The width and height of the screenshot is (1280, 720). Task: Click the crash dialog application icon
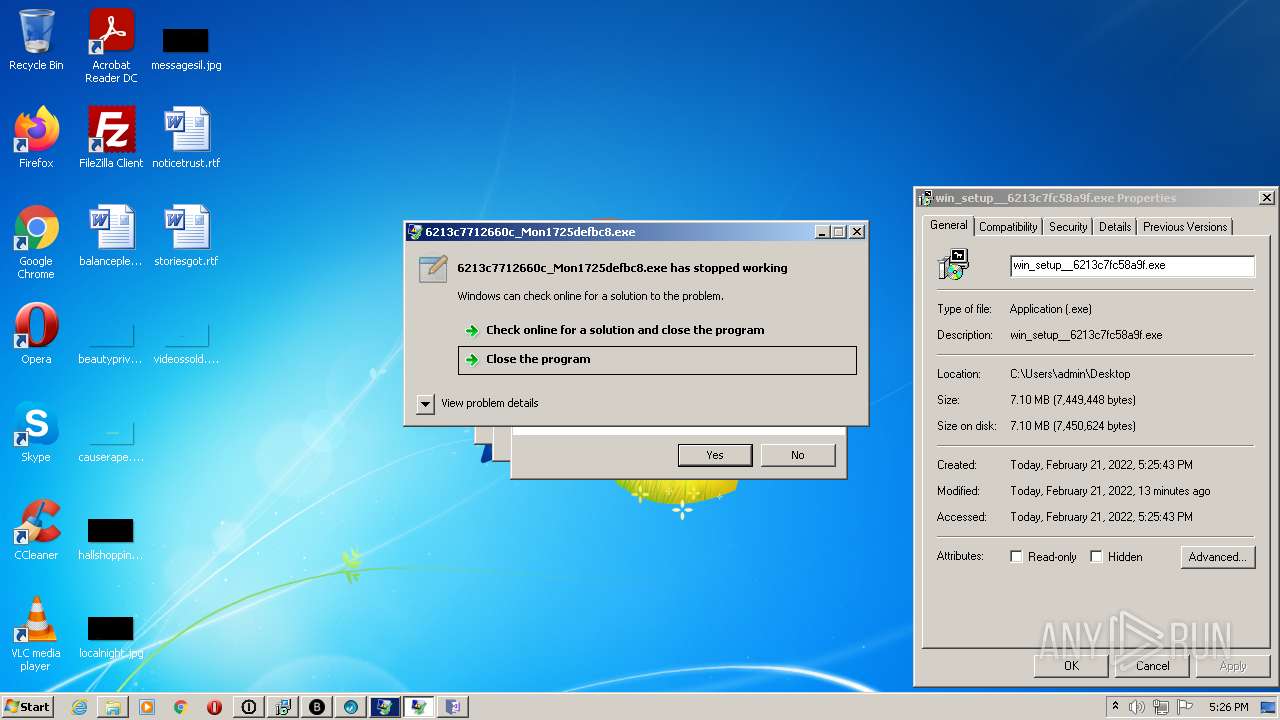433,269
